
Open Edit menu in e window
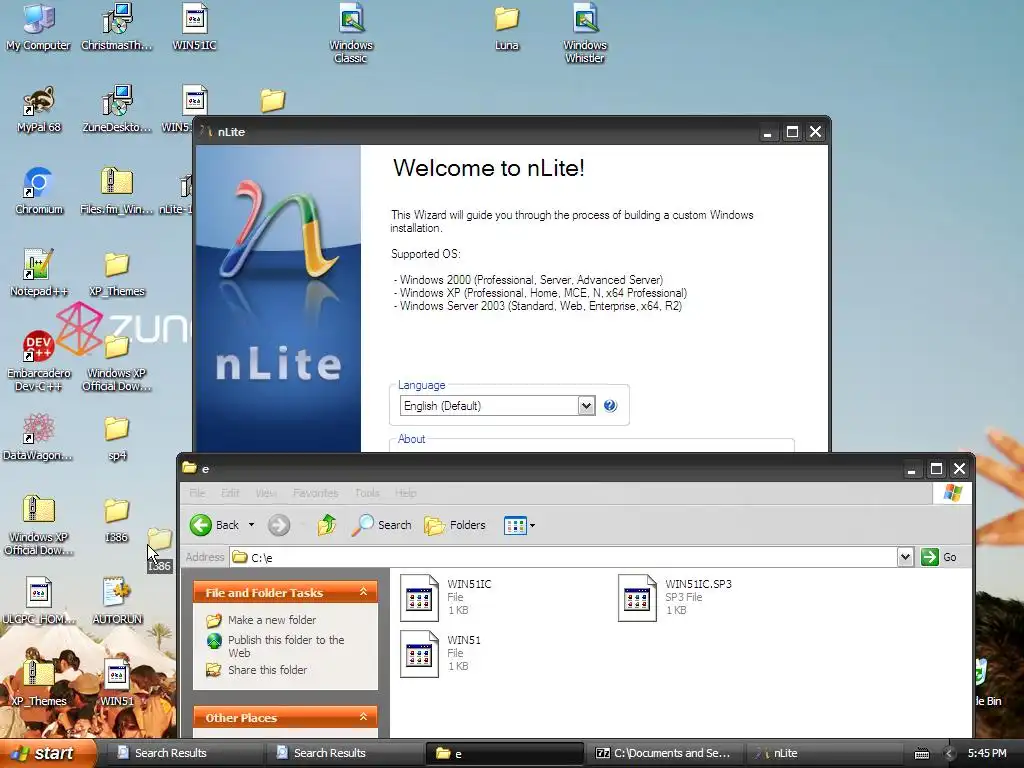point(230,493)
